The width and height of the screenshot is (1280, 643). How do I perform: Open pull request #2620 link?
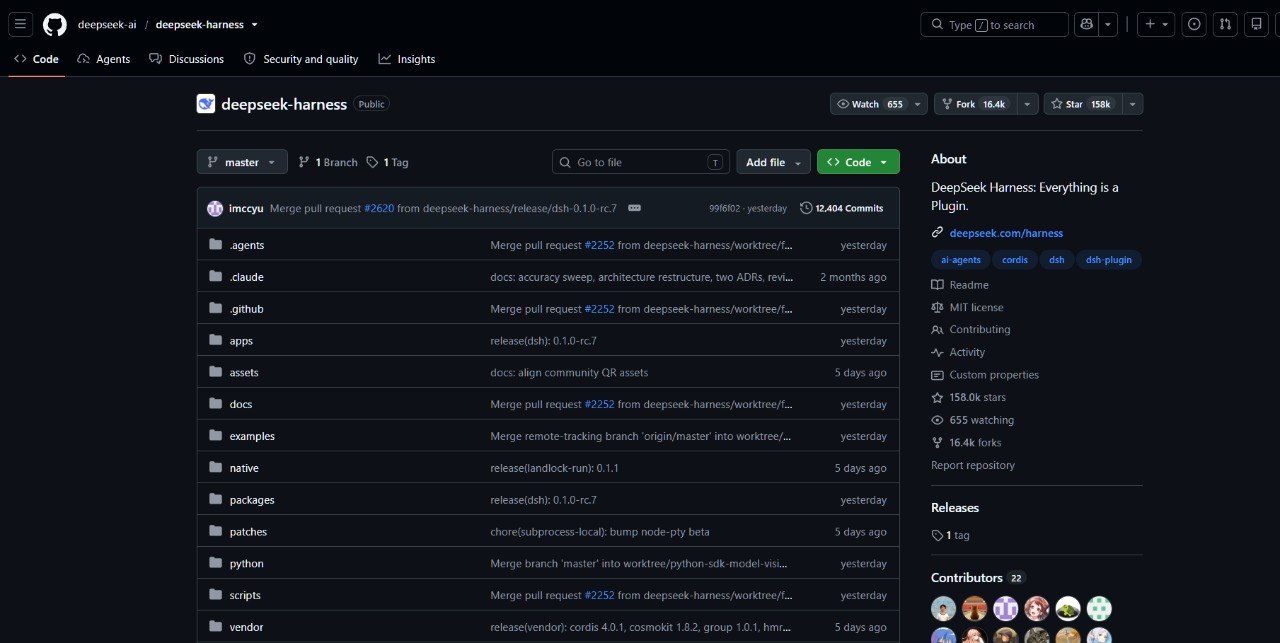pos(379,208)
